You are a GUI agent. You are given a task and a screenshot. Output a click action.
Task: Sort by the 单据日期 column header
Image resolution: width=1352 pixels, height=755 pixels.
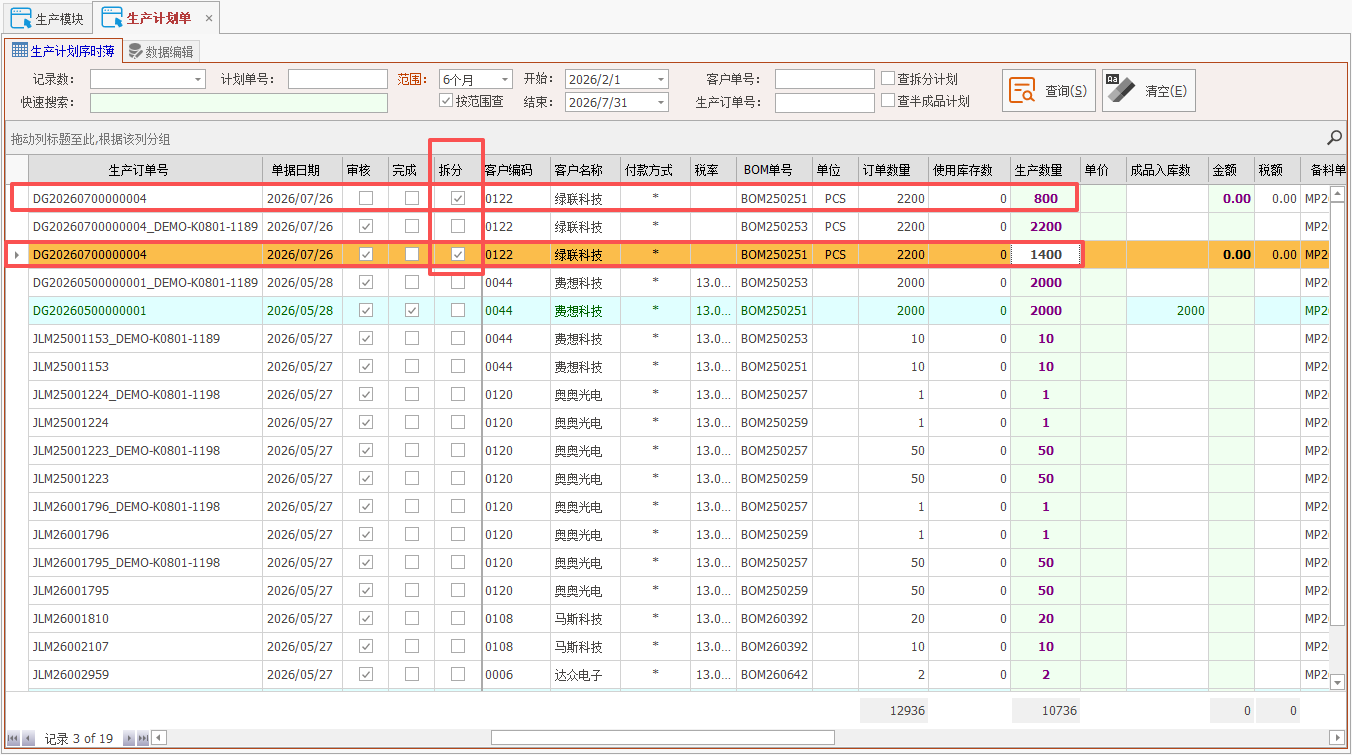coord(303,170)
